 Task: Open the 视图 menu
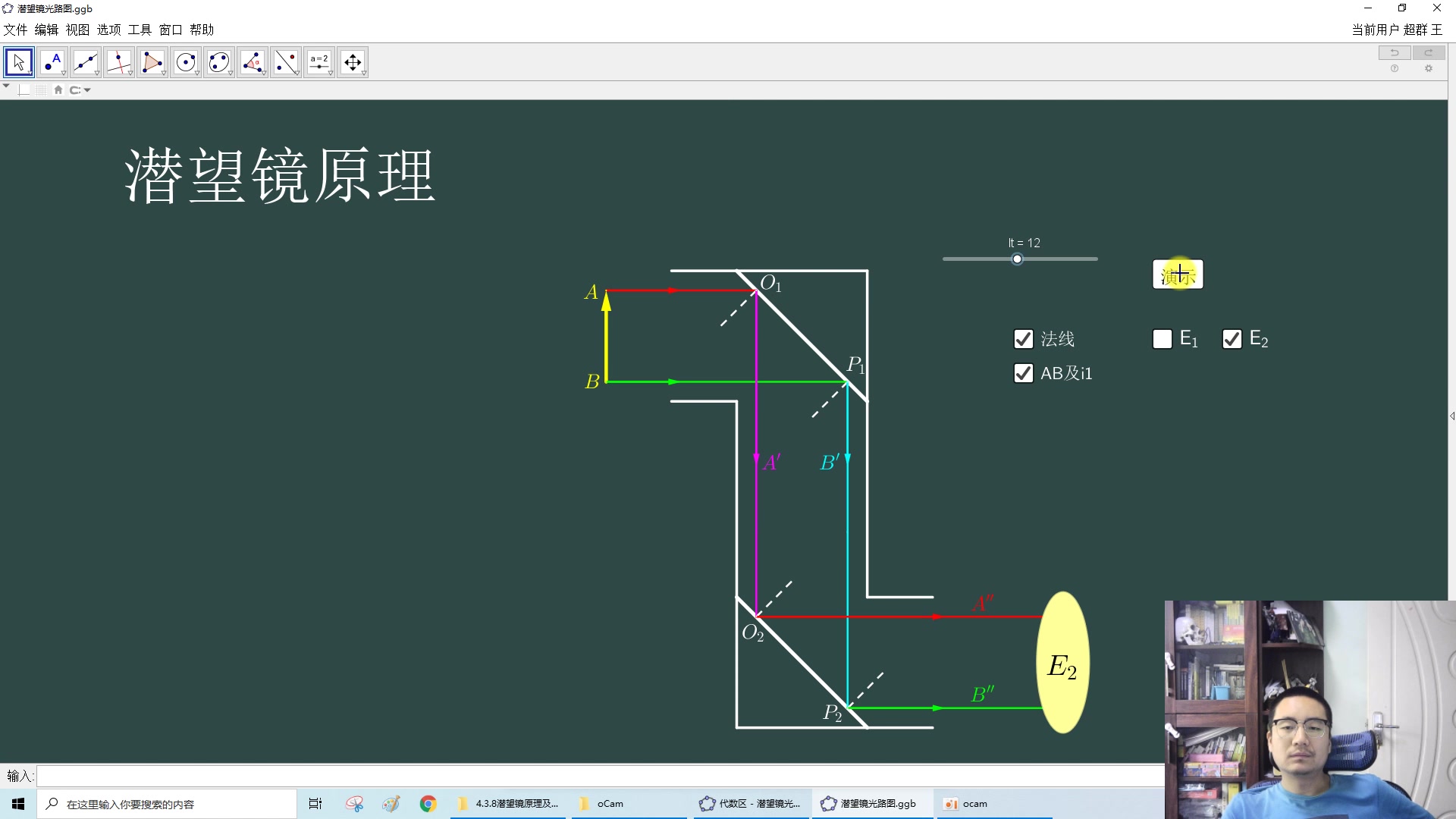(77, 30)
